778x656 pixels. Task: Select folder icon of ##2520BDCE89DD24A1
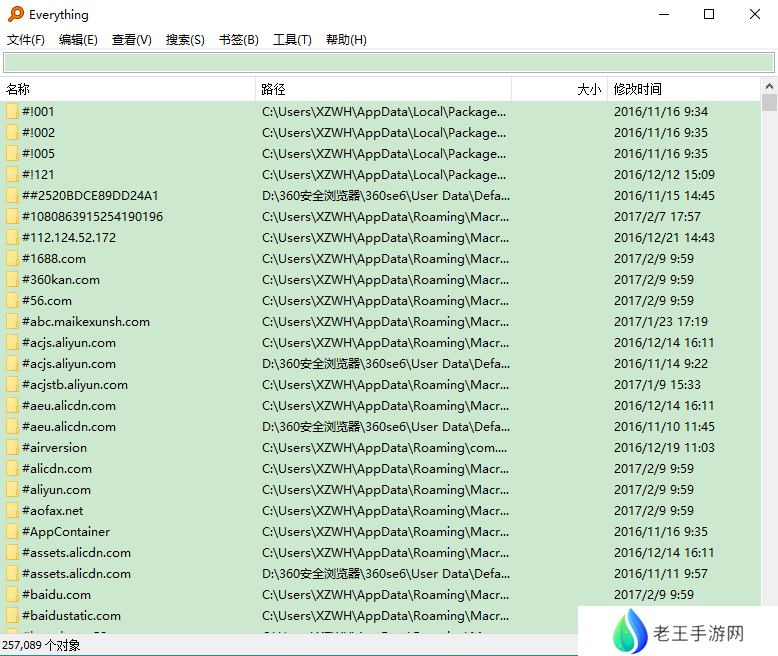[x=12, y=196]
